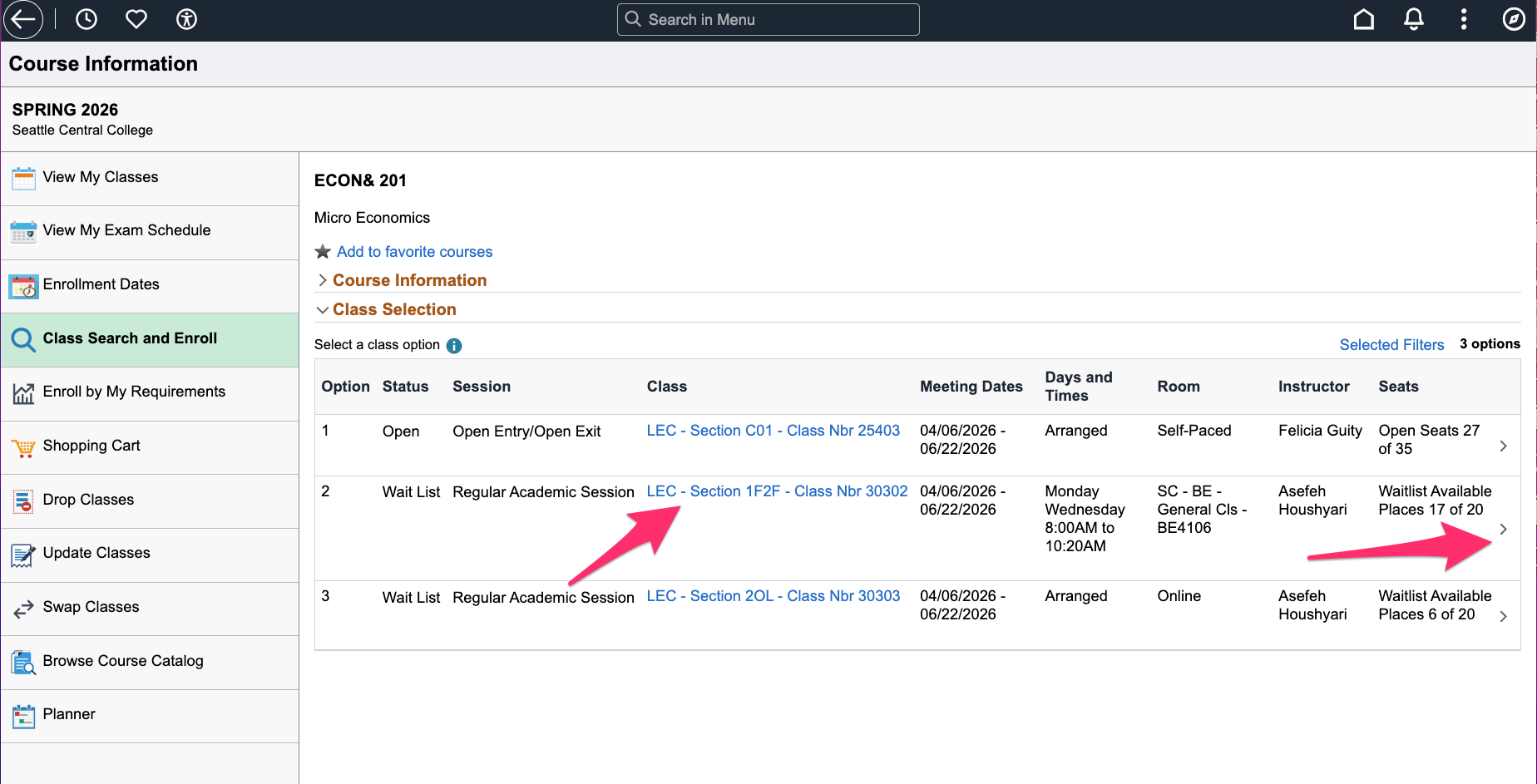Click Add to favorite courses link
The width and height of the screenshot is (1537, 784).
[x=414, y=252]
